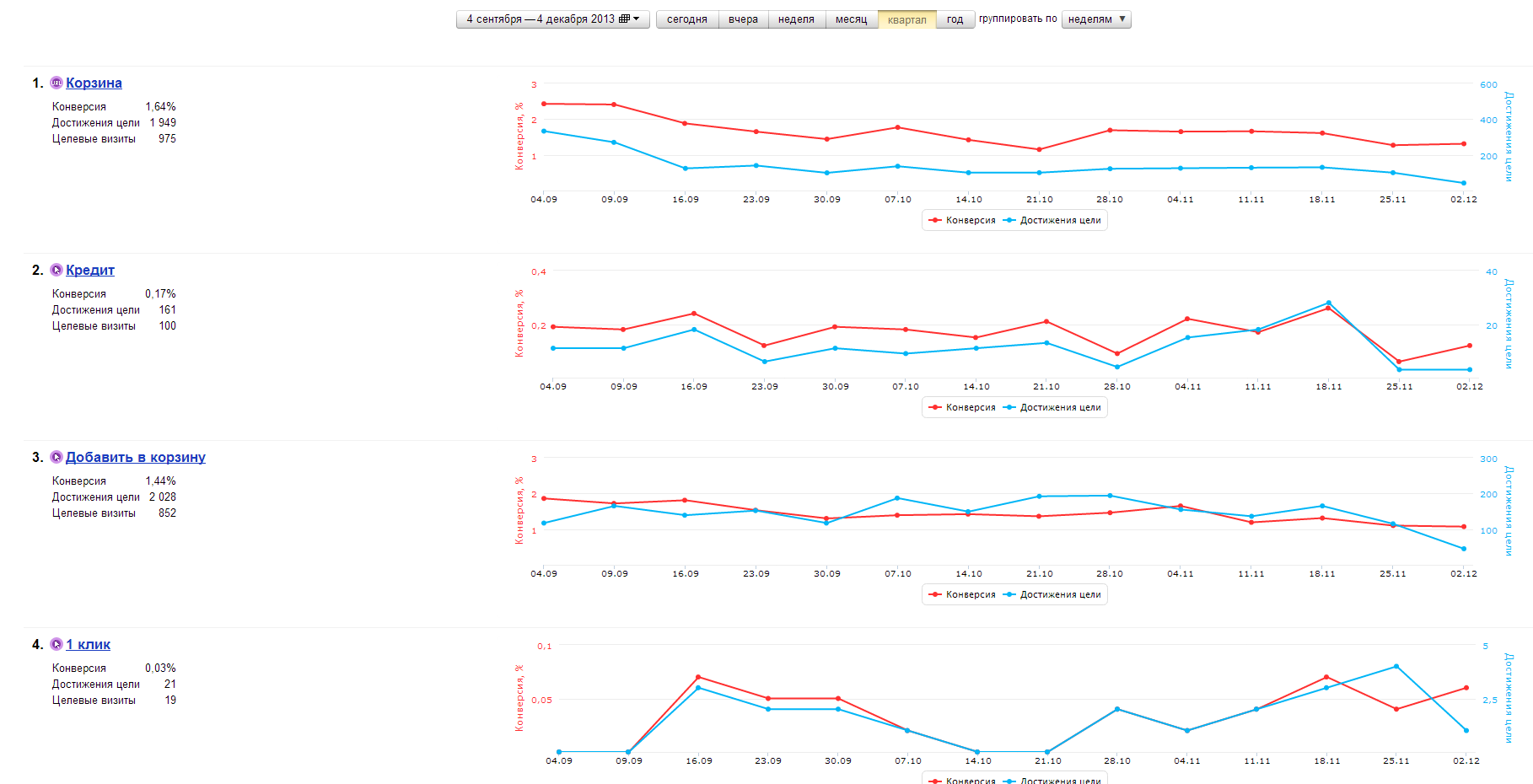Choose the год period tab
The height and width of the screenshot is (784, 1533).
(x=955, y=19)
